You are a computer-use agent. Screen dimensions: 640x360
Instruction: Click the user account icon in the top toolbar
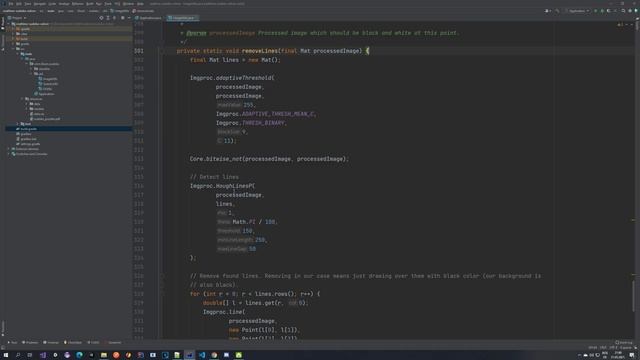[547, 11]
